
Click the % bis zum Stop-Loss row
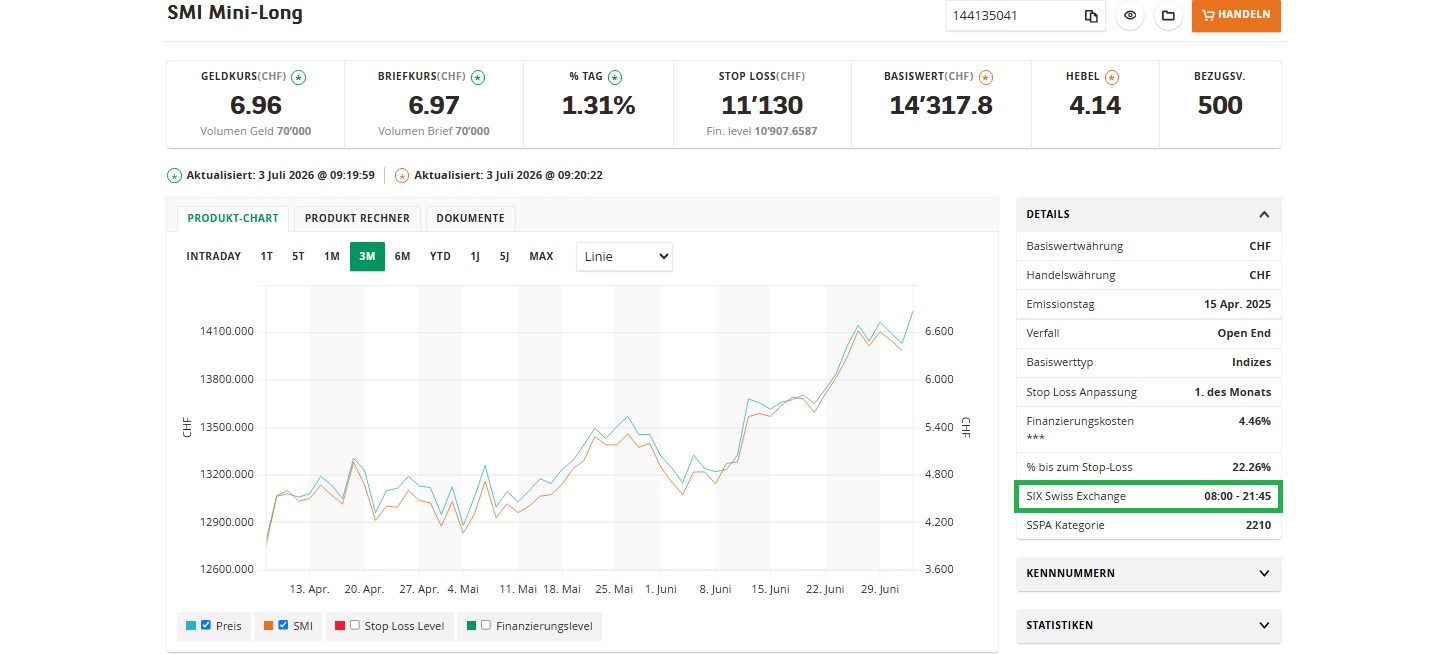click(x=1148, y=467)
